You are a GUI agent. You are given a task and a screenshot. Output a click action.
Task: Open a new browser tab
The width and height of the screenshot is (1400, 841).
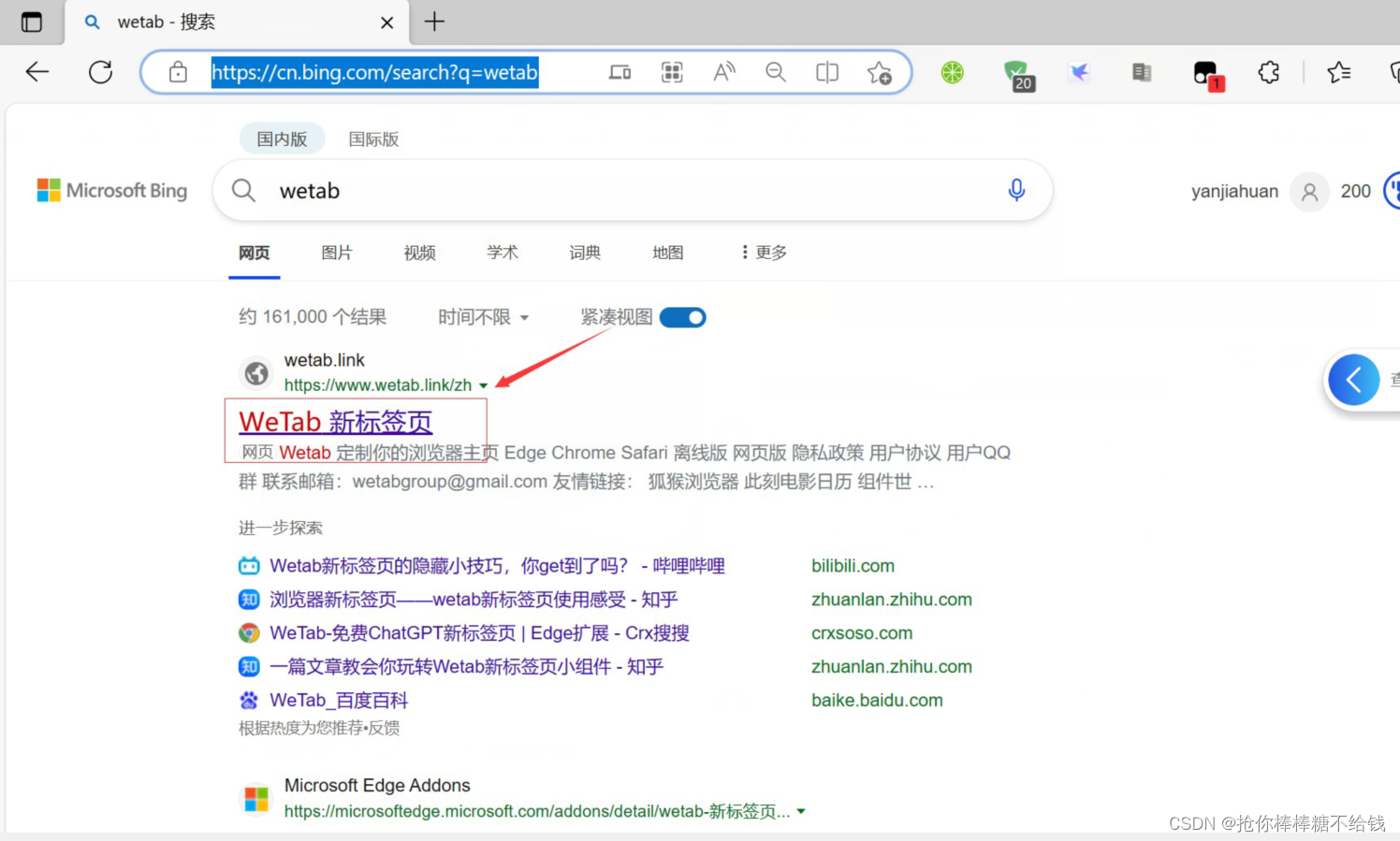434,22
